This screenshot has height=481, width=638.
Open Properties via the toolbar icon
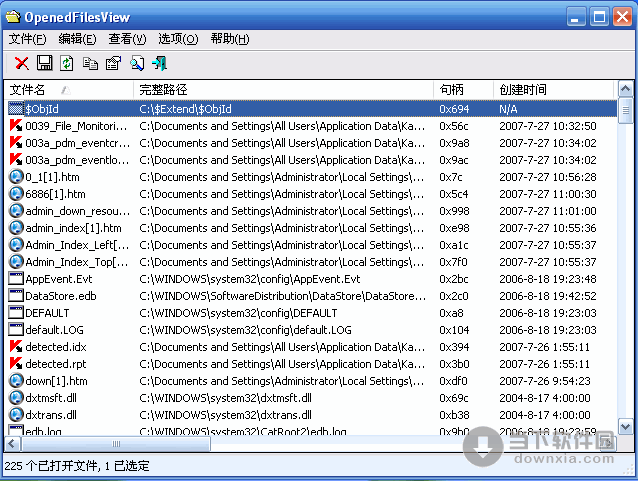coord(113,63)
